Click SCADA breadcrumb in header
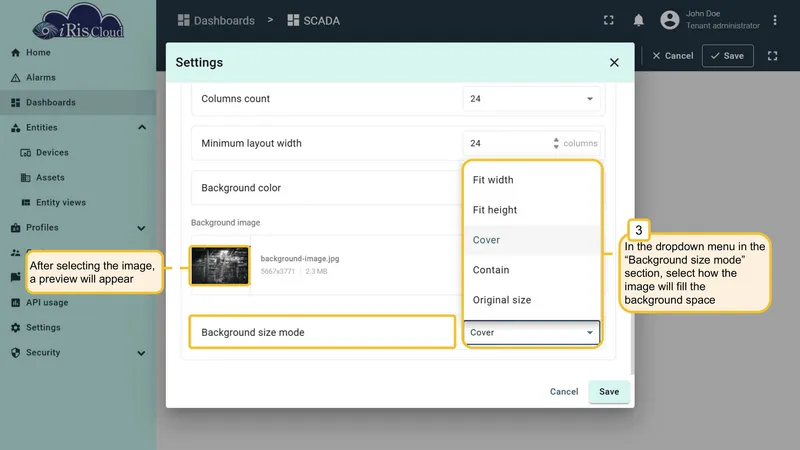 [313, 20]
